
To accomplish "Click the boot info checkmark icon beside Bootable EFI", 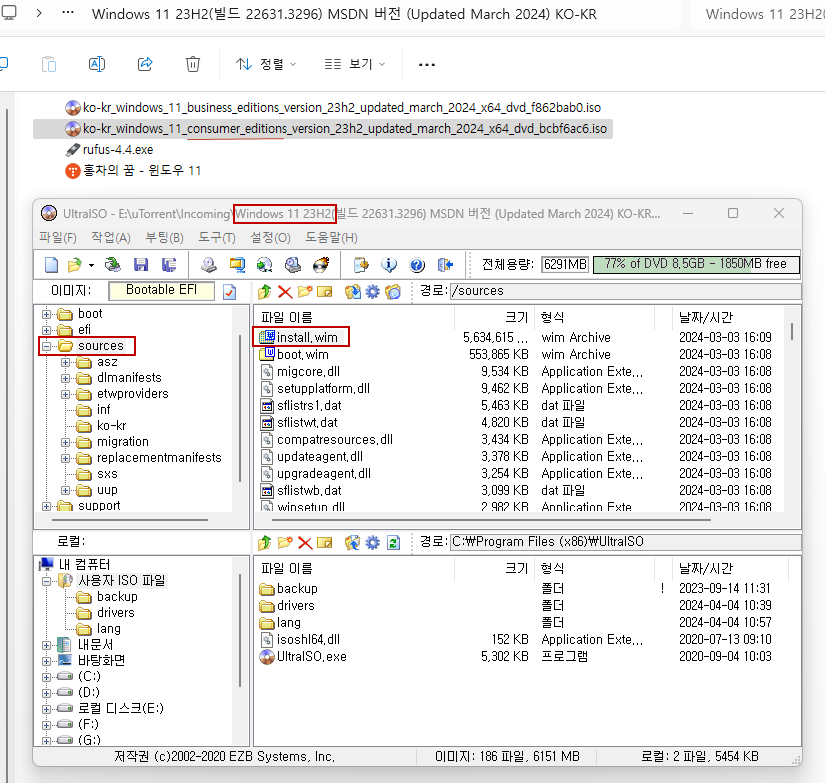I will 230,292.
